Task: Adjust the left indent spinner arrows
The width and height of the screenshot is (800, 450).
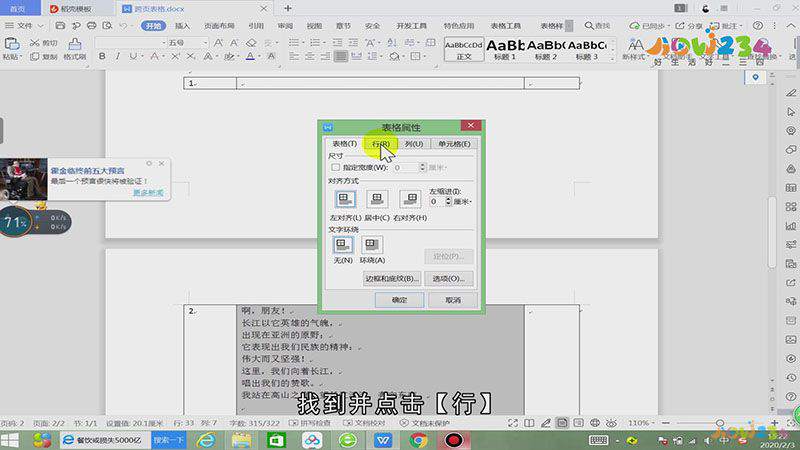Action: pos(448,202)
